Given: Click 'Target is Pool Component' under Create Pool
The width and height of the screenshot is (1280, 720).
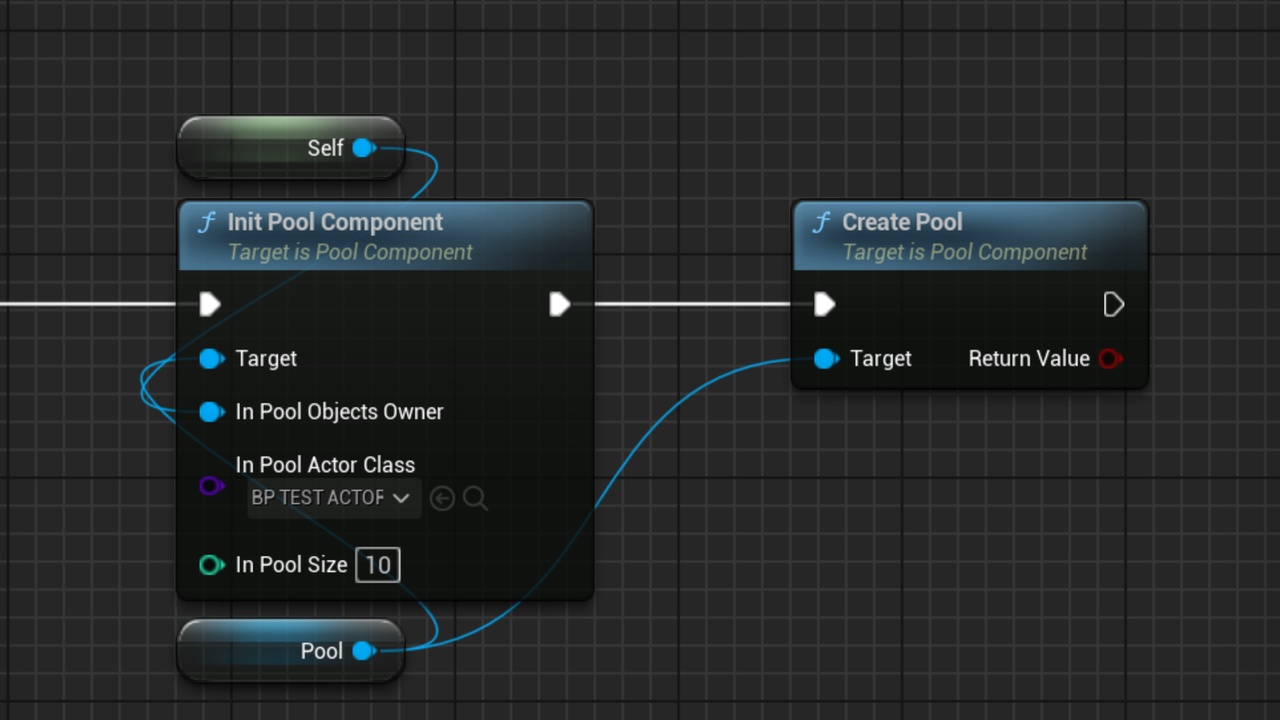Looking at the screenshot, I should [964, 252].
